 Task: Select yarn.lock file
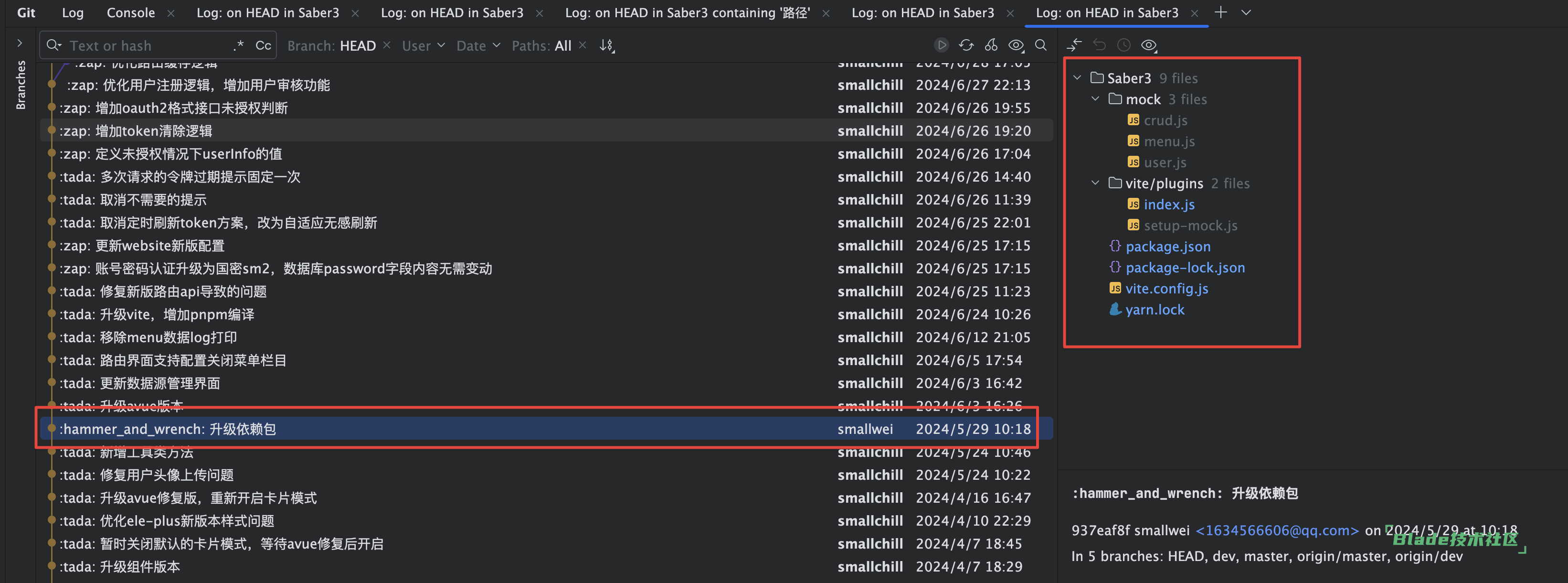[x=1155, y=310]
